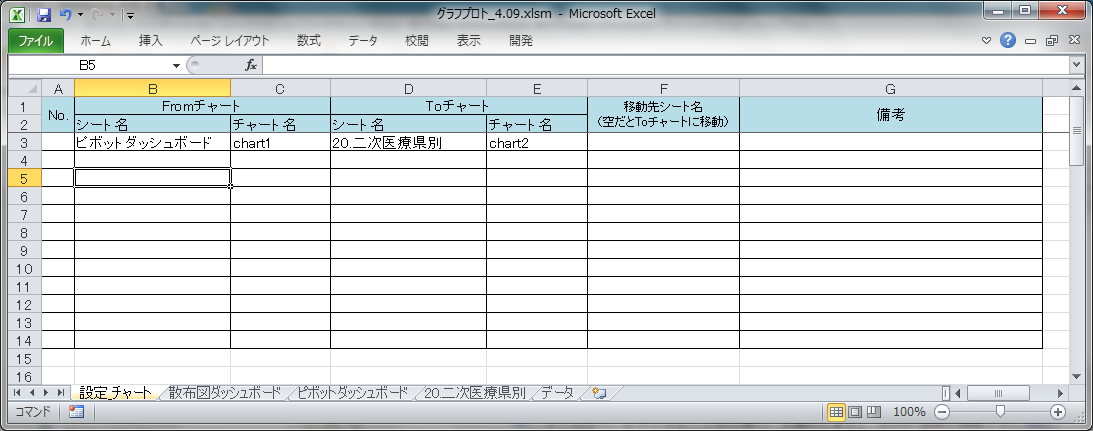Select cell with ピボットダッシュボード text in row 3
1093x431 pixels.
(x=153, y=142)
